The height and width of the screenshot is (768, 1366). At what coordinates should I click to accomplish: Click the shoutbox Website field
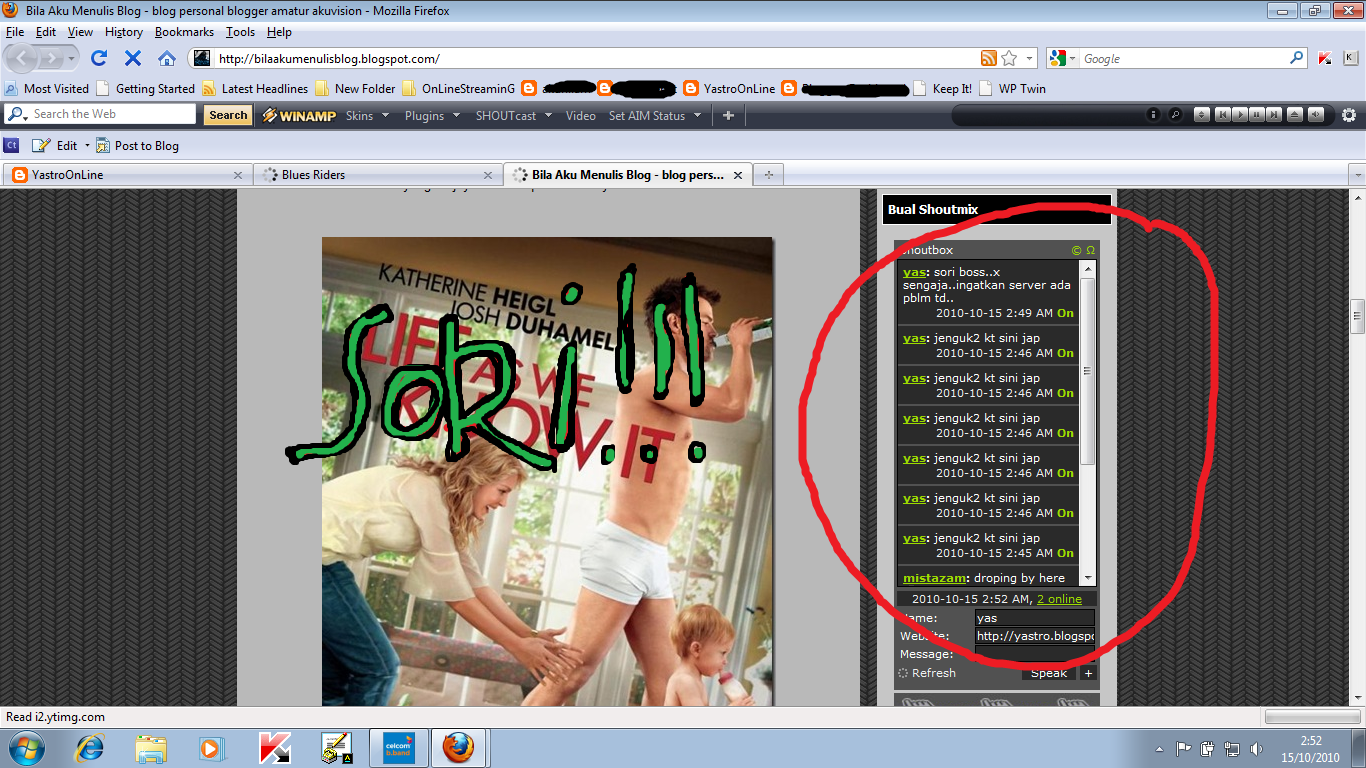click(1035, 636)
